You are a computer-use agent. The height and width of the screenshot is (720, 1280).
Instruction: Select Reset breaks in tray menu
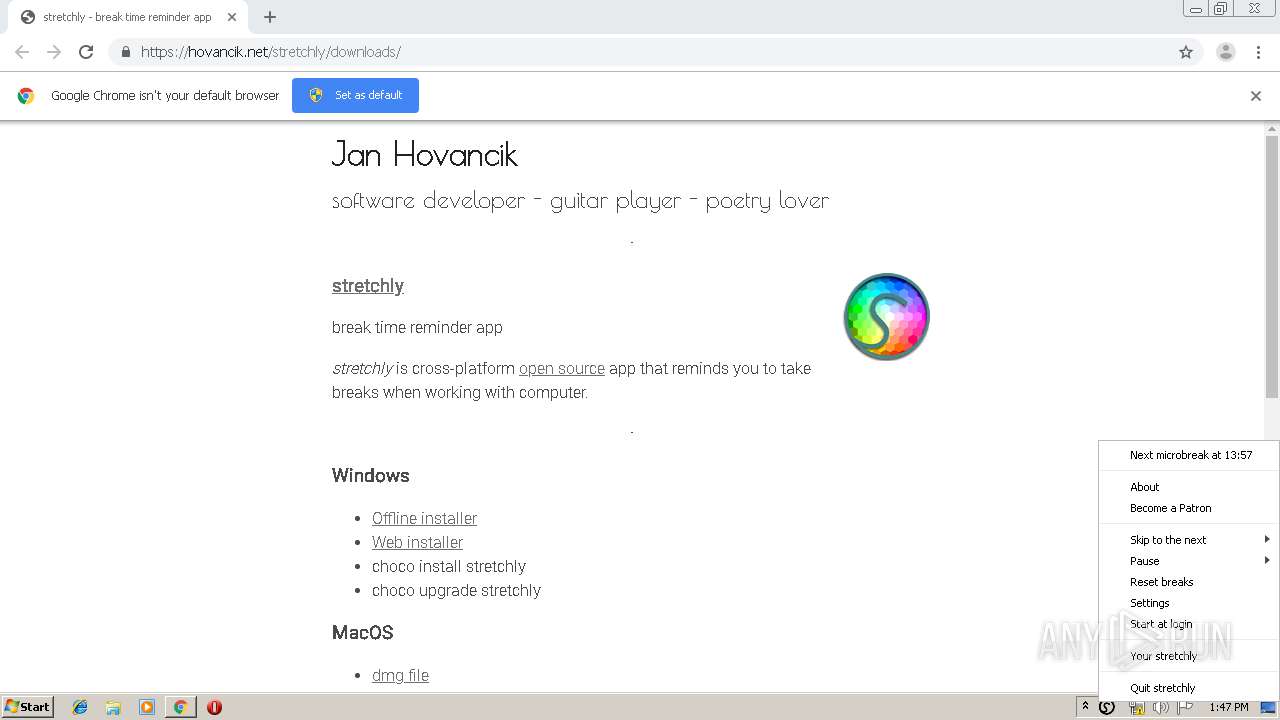pos(1189,582)
